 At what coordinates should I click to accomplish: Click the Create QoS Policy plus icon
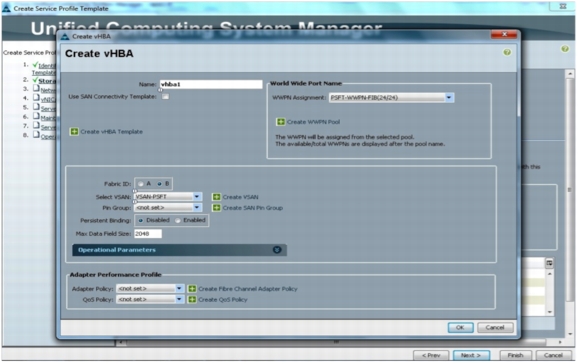(x=192, y=299)
